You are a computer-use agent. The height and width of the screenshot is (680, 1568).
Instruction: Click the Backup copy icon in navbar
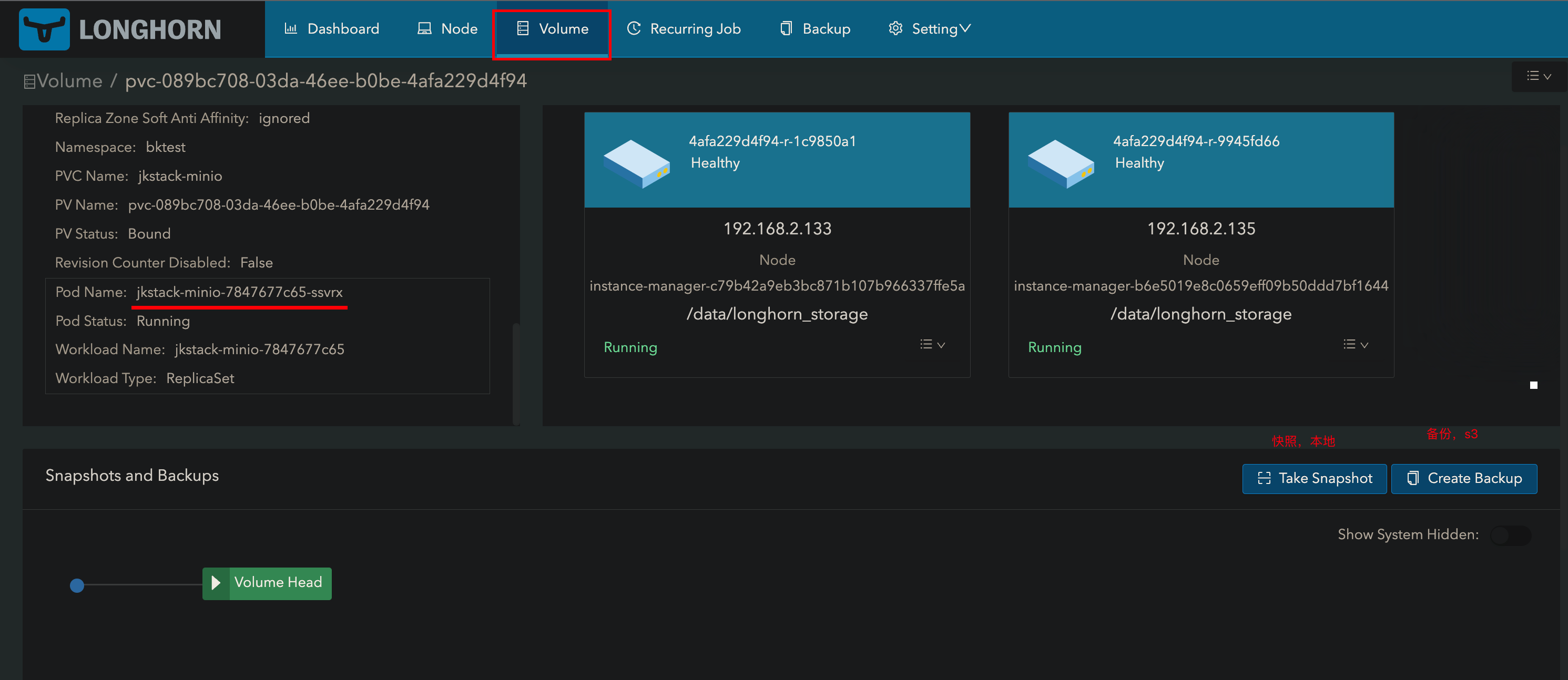(786, 28)
